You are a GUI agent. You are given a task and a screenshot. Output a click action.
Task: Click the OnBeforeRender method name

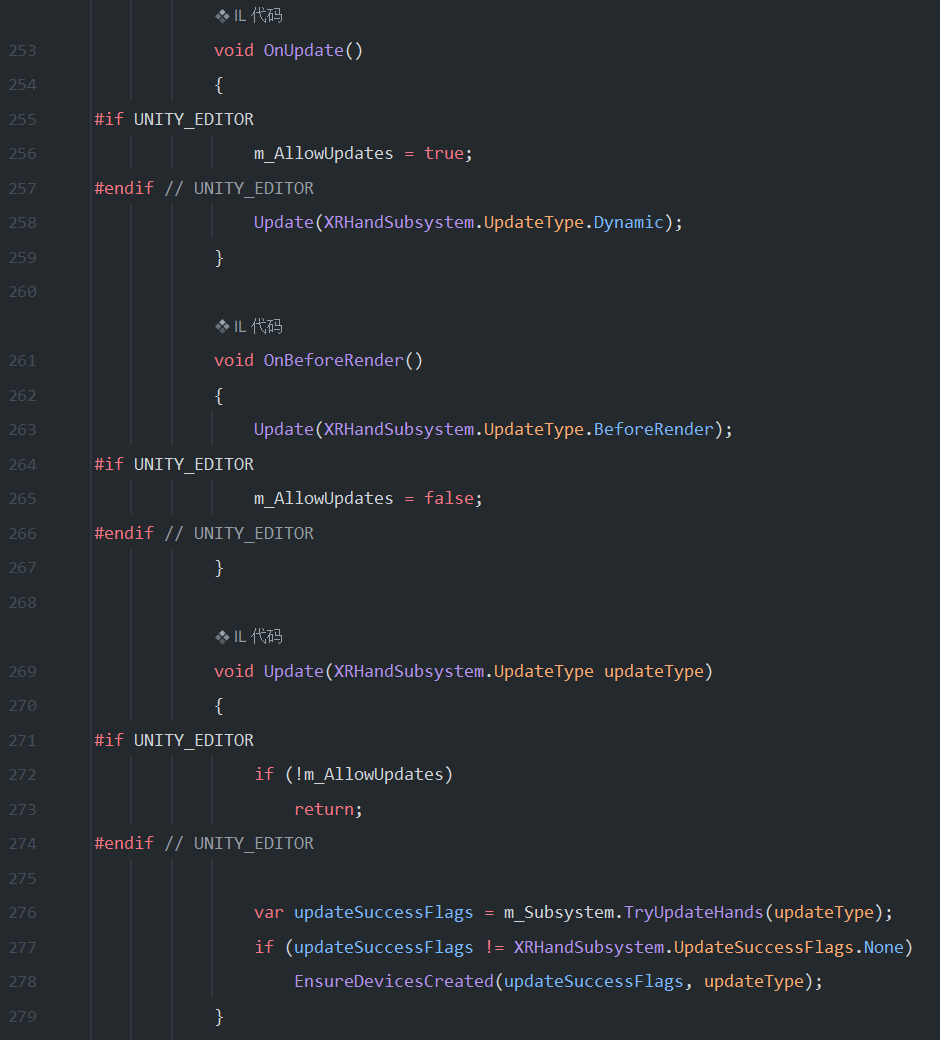(x=334, y=360)
